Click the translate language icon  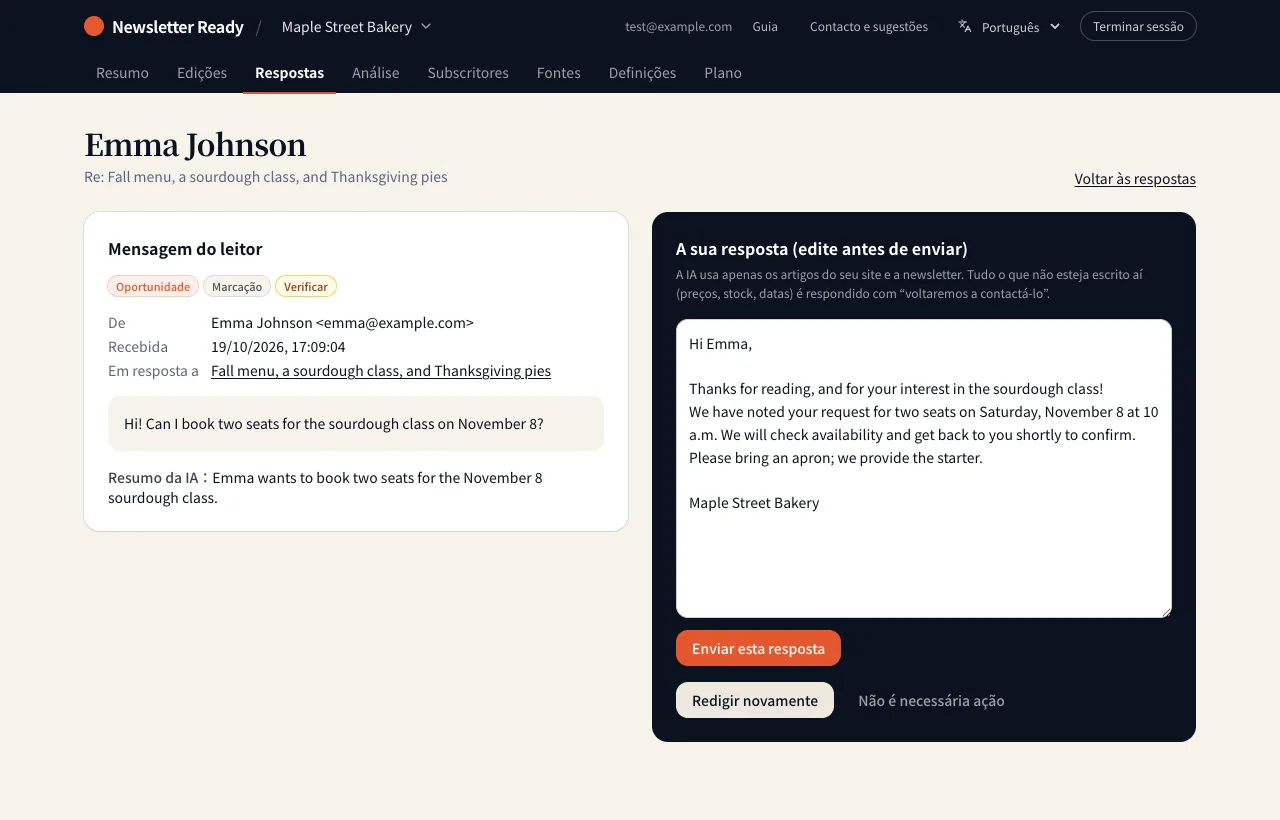pyautogui.click(x=965, y=26)
